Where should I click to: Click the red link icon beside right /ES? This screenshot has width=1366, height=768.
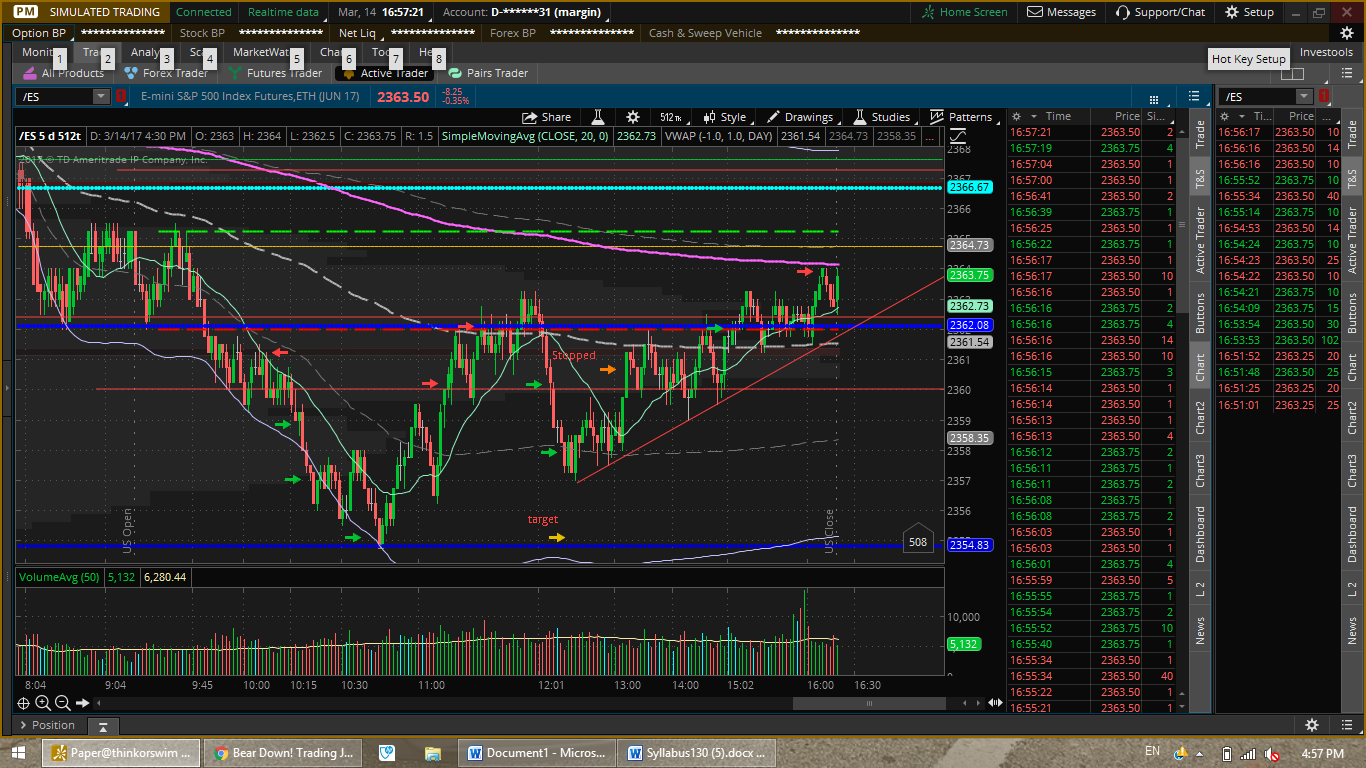[1324, 96]
